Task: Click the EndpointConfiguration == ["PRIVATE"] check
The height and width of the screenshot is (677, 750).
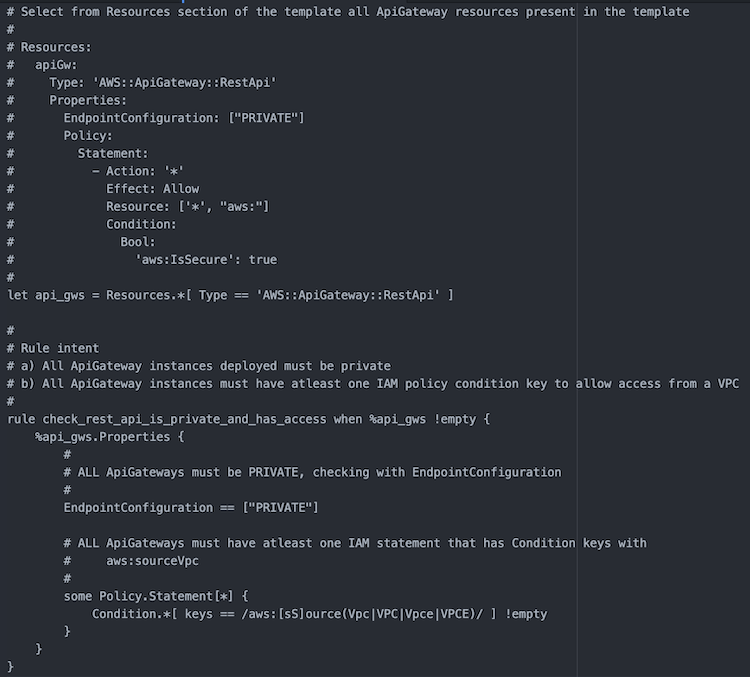Action: tap(191, 508)
